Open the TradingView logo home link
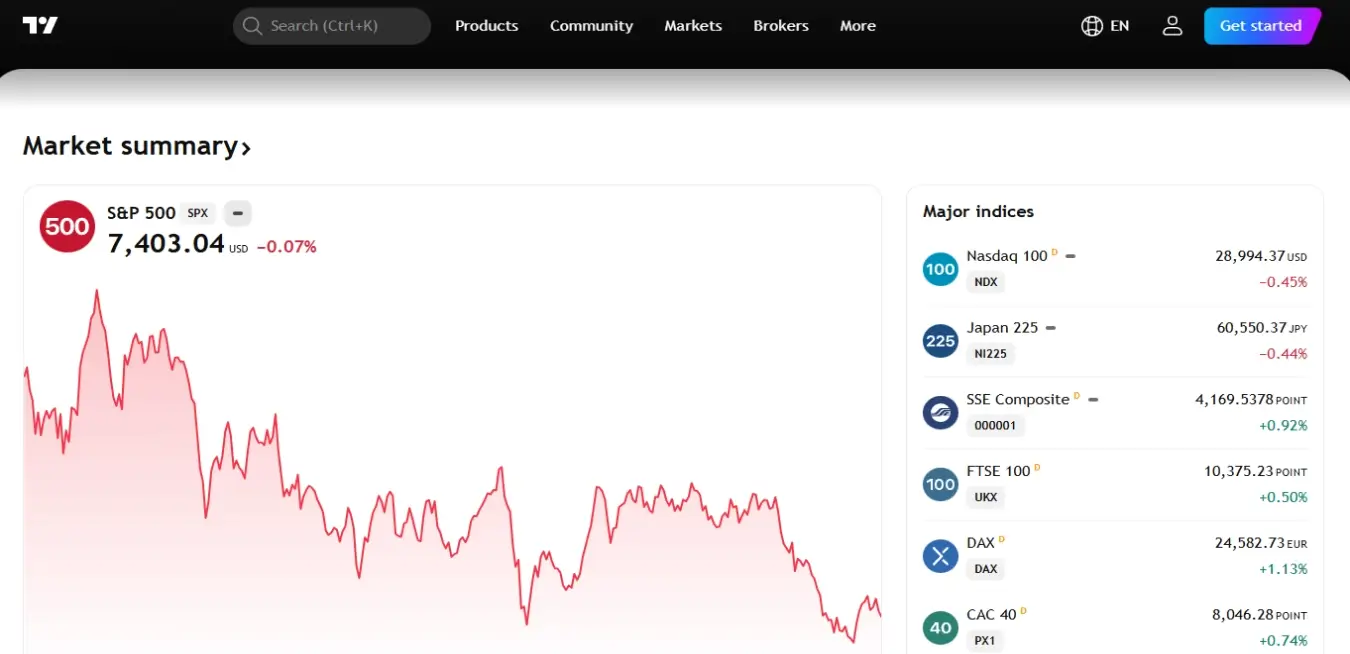 (40, 26)
